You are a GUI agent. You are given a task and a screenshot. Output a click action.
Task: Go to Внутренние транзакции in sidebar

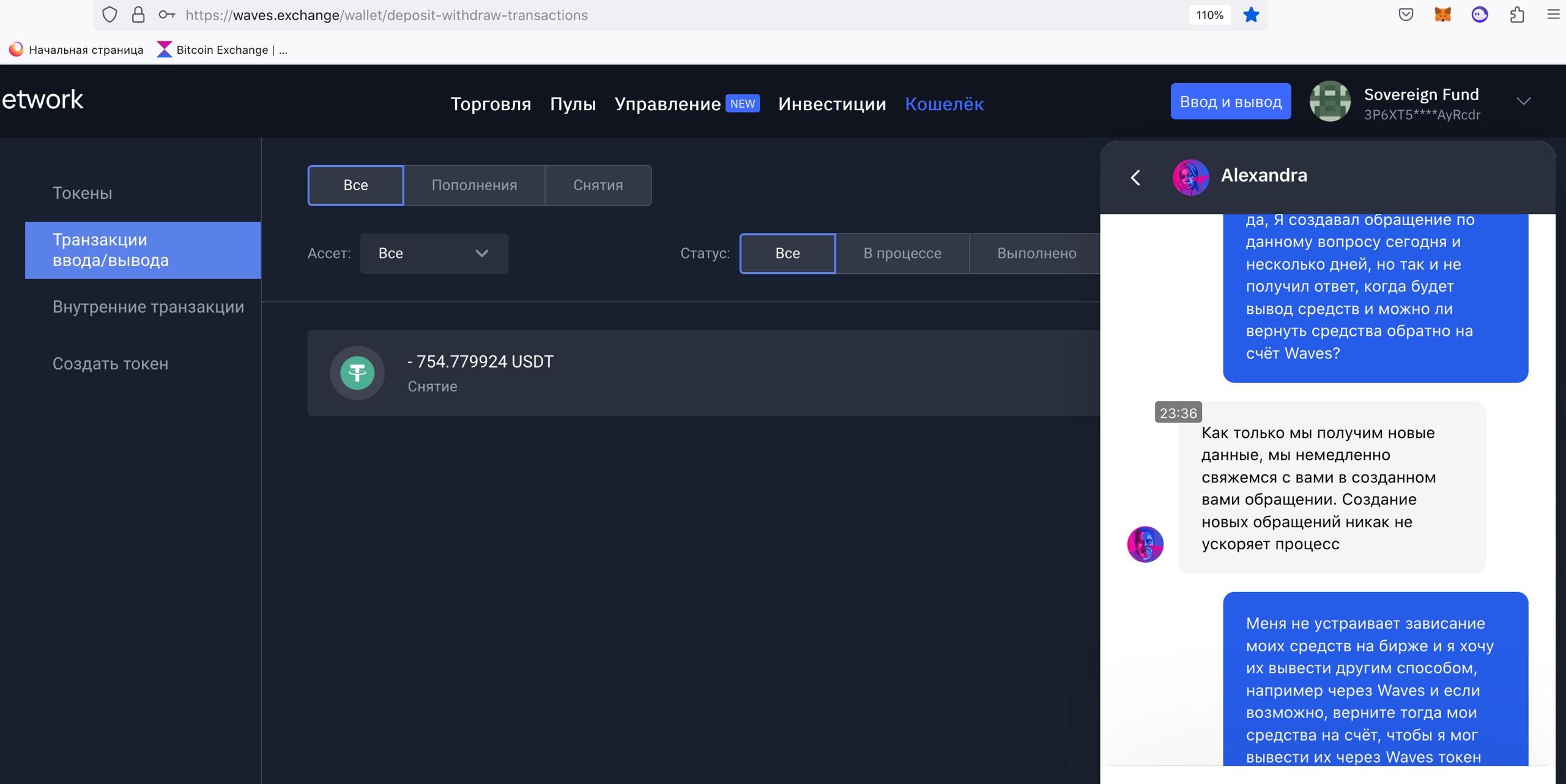tap(148, 307)
